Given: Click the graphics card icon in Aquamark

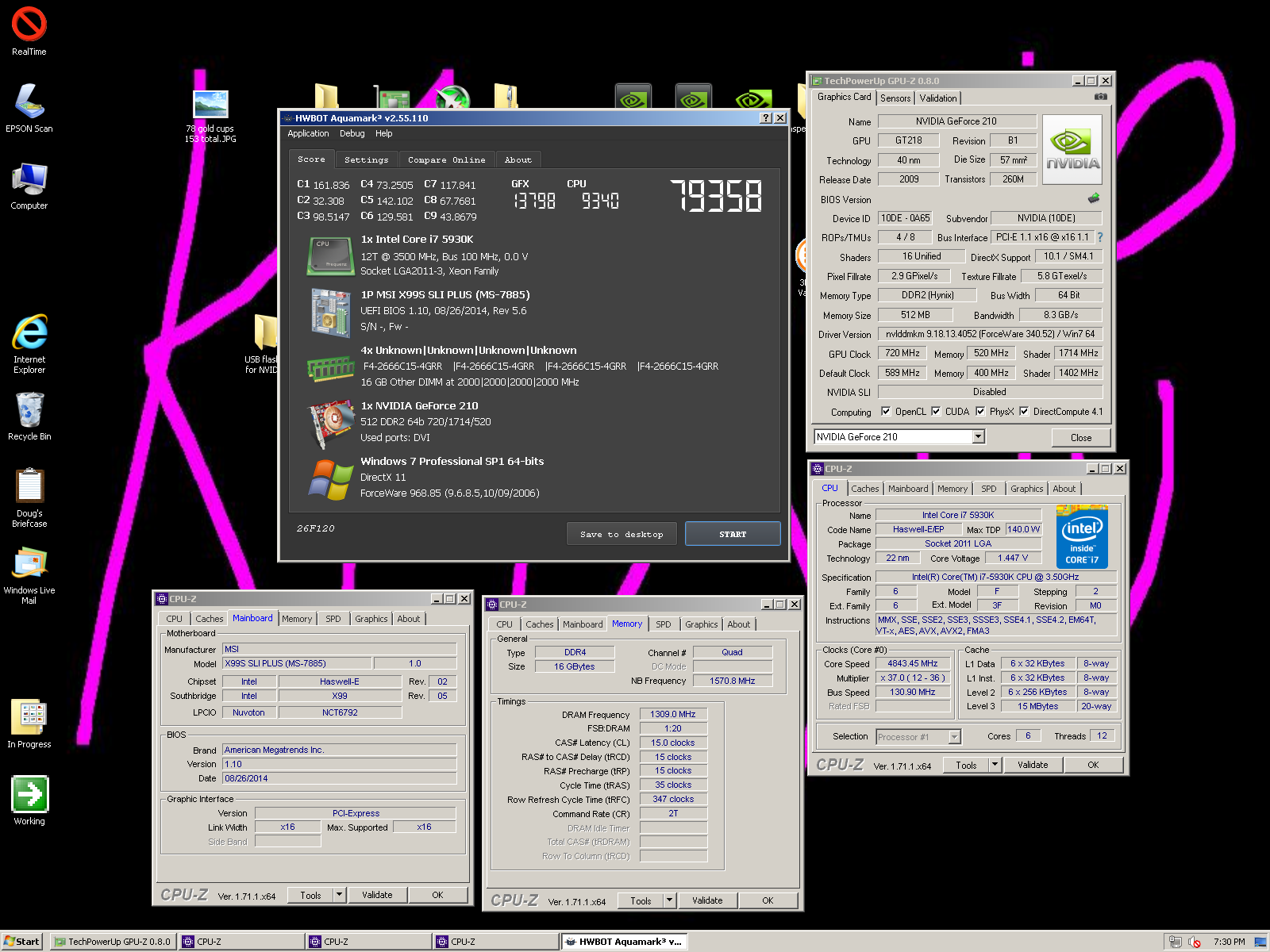Looking at the screenshot, I should click(330, 423).
